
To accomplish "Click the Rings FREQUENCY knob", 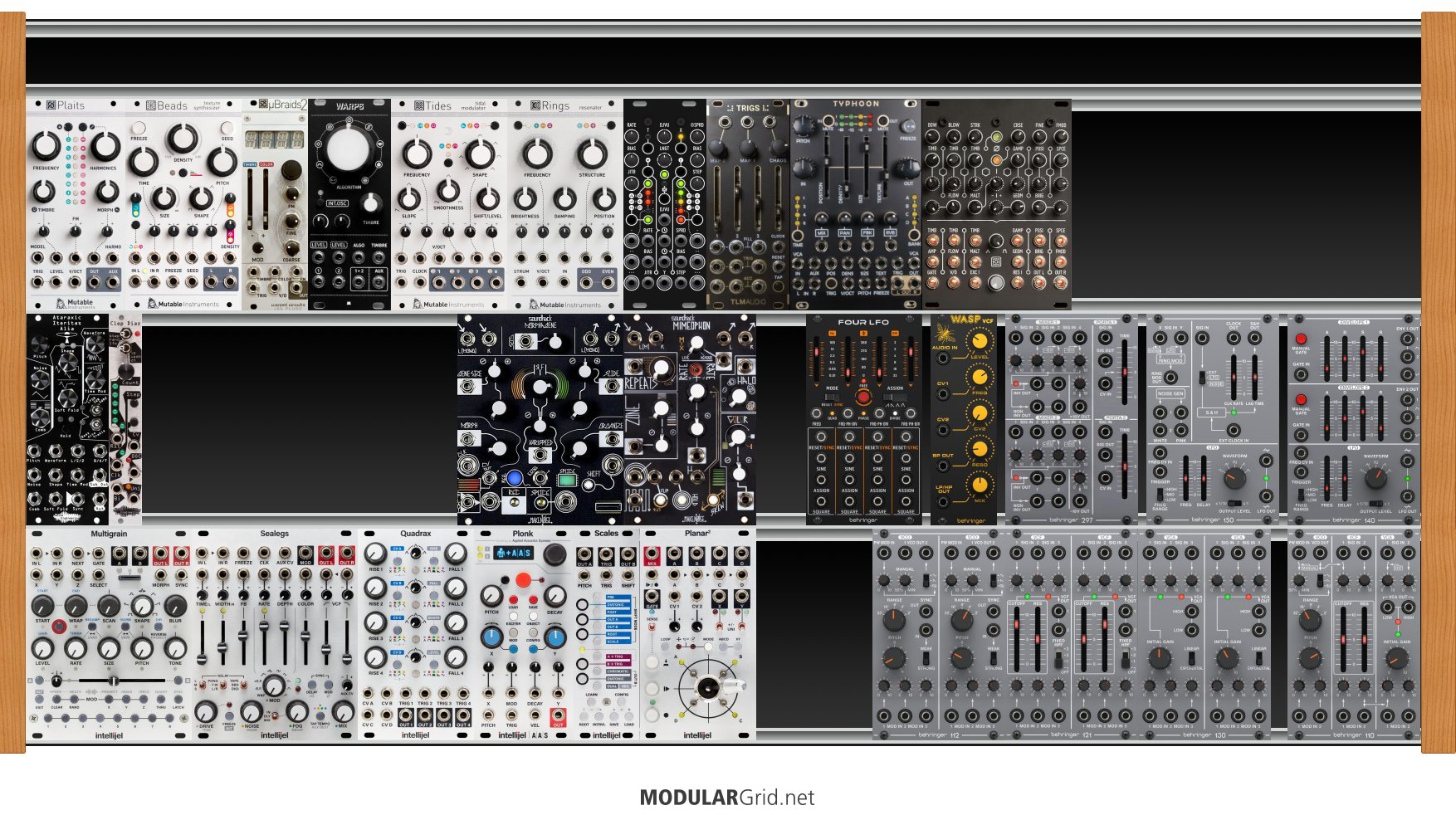I will click(537, 154).
